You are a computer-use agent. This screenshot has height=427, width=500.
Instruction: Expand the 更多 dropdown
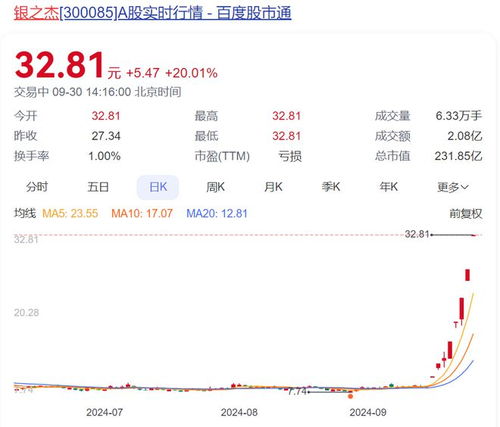453,187
